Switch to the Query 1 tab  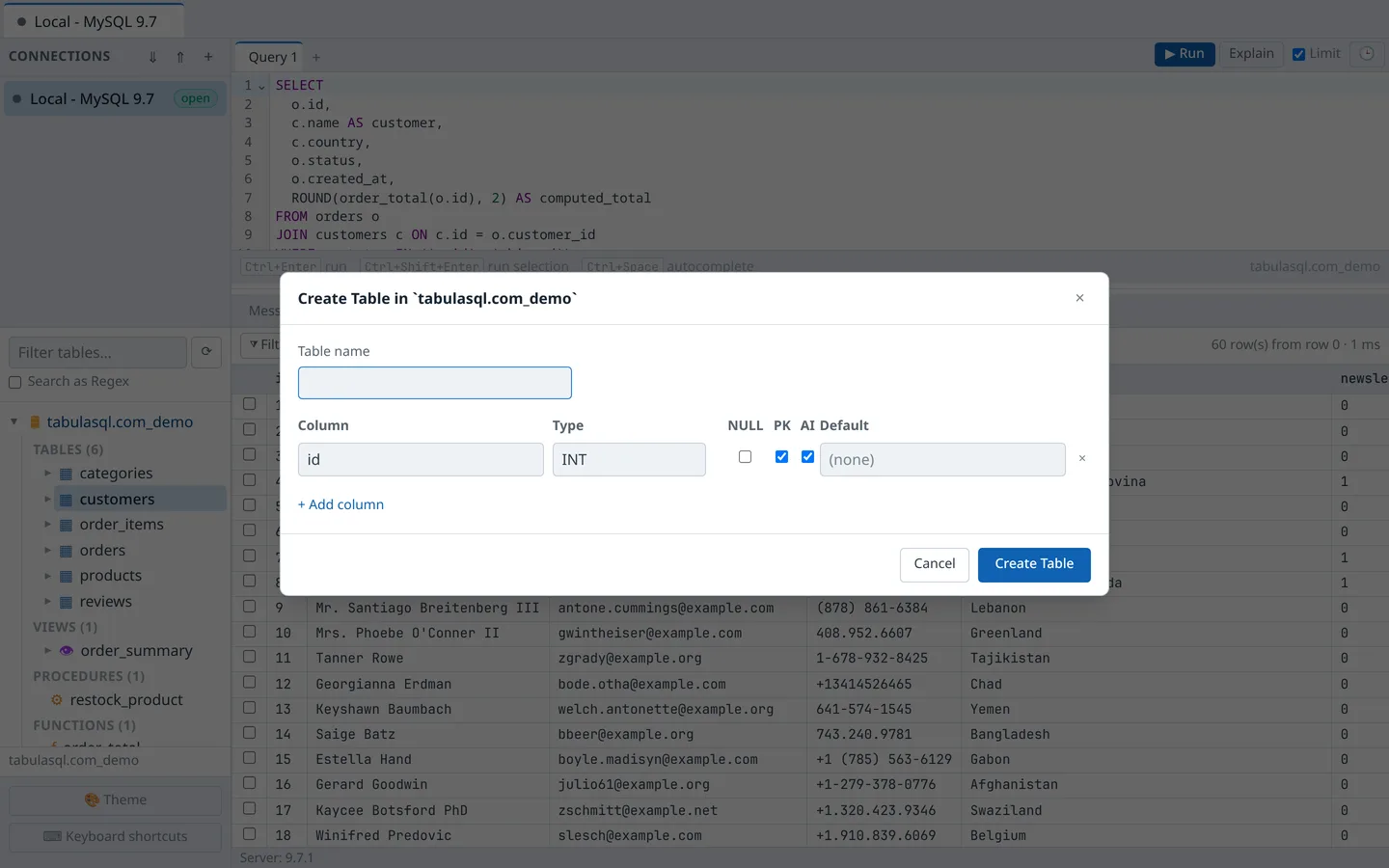tap(272, 57)
